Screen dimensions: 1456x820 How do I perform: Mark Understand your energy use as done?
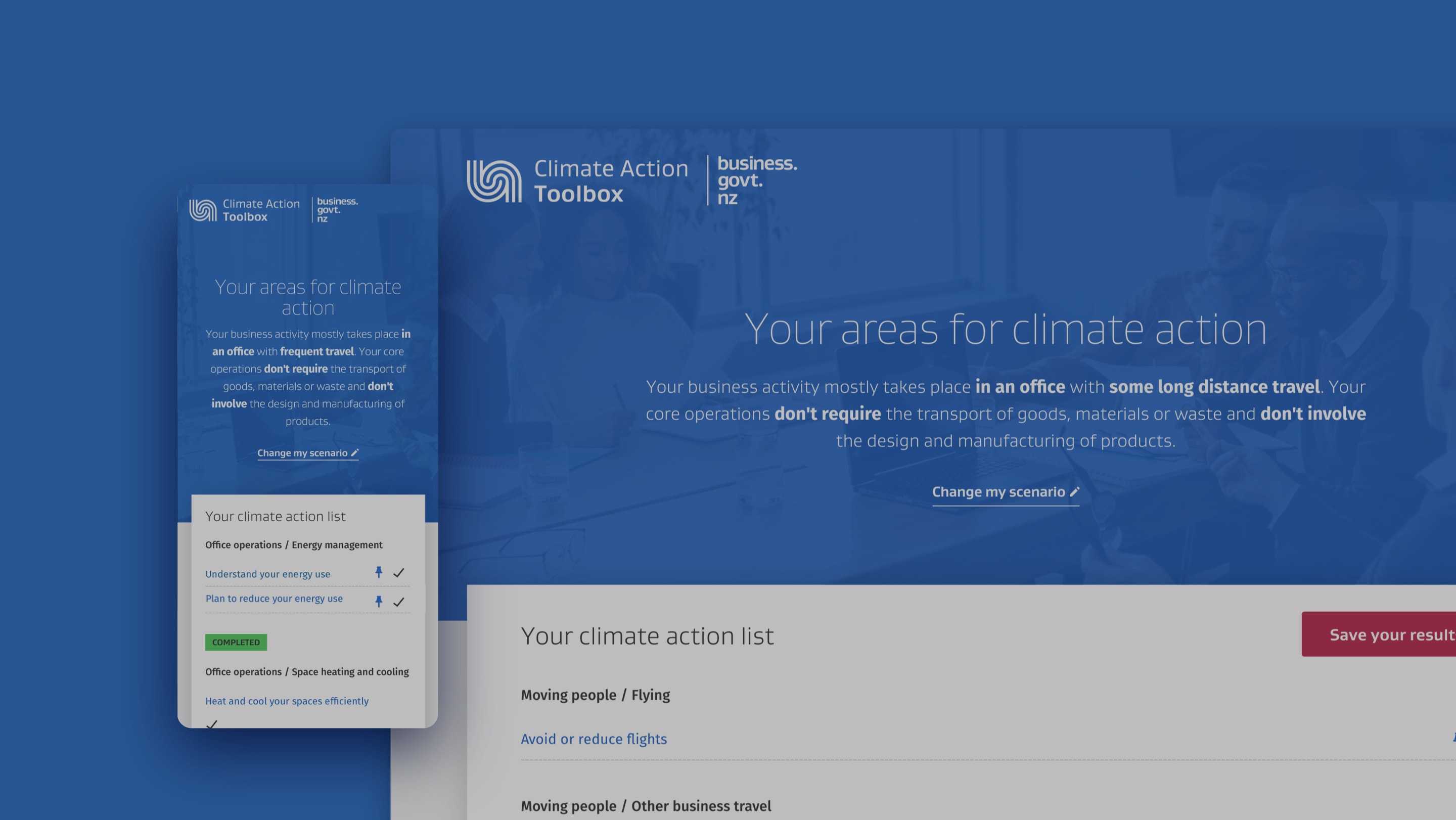398,572
